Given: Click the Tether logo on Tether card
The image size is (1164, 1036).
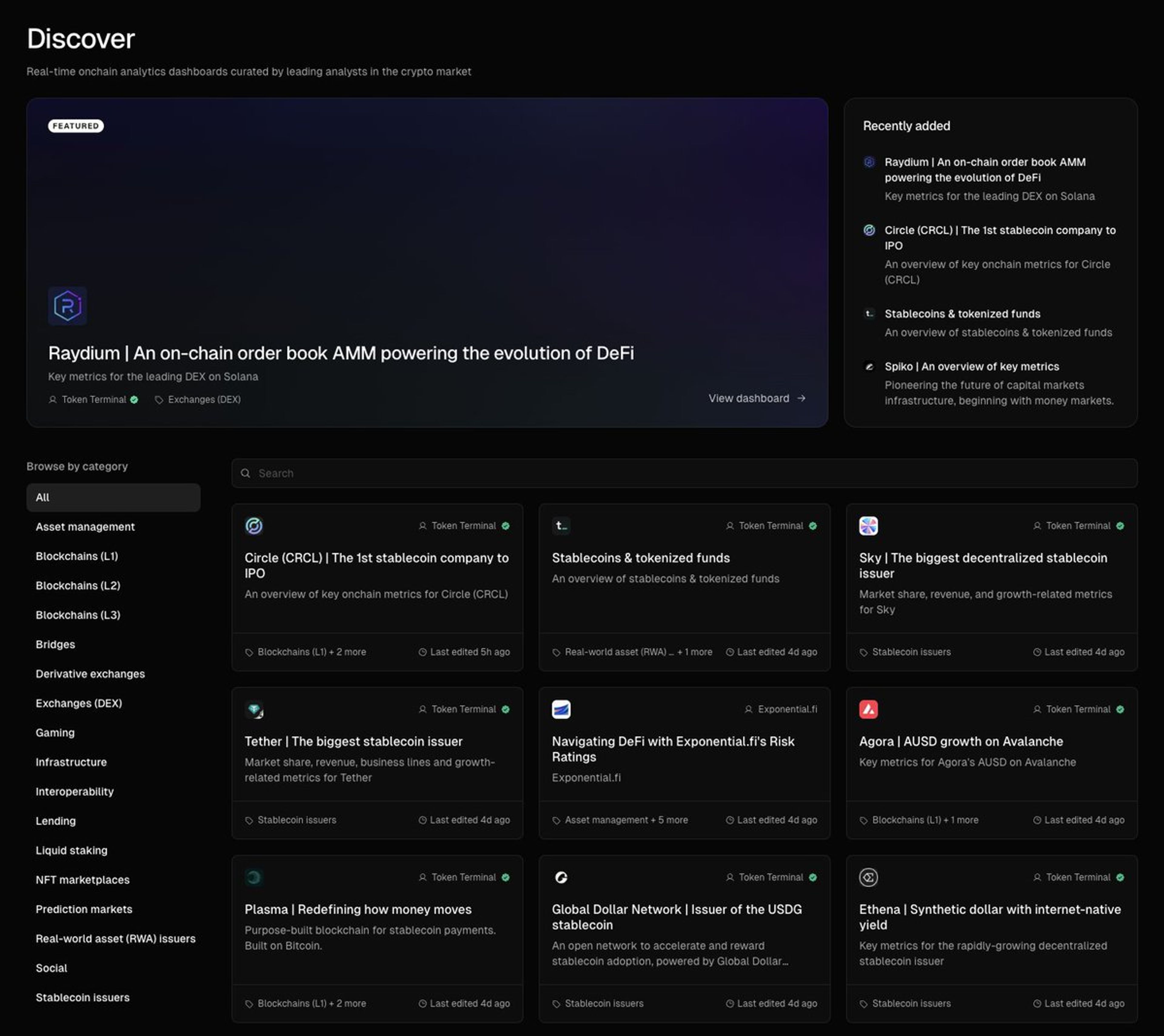Looking at the screenshot, I should [x=254, y=709].
